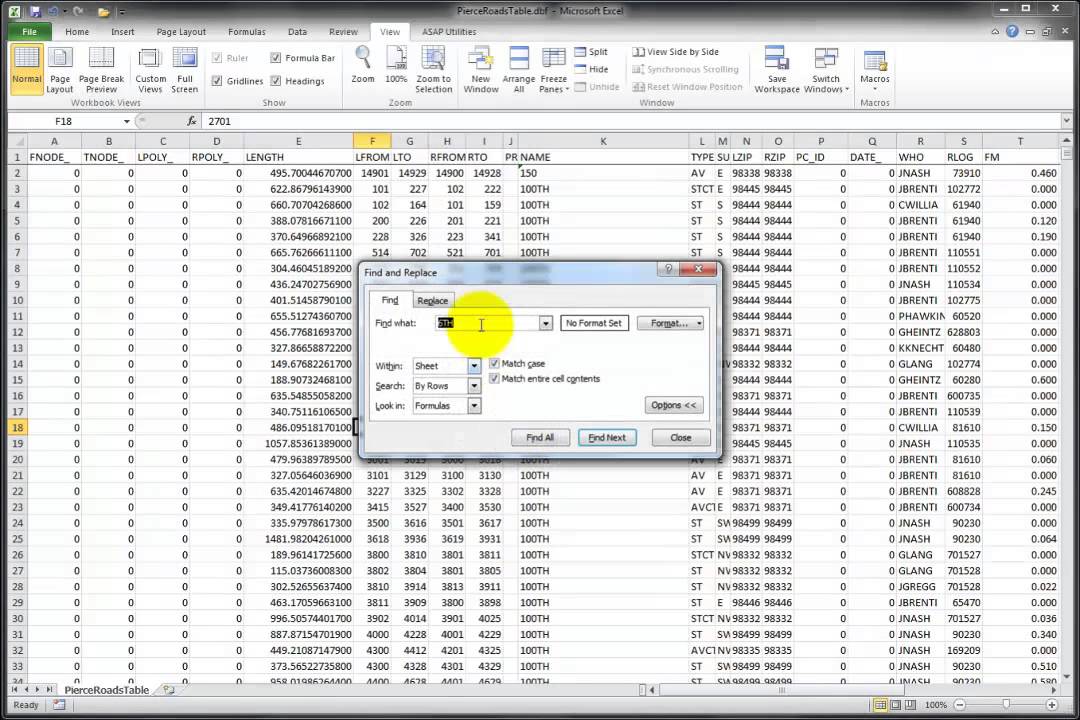The image size is (1080, 720).
Task: Click the Find and Replace help button
Action: (667, 269)
